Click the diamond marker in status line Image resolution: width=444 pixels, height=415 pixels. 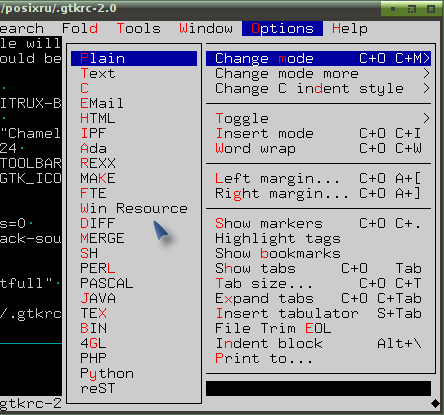(435, 404)
